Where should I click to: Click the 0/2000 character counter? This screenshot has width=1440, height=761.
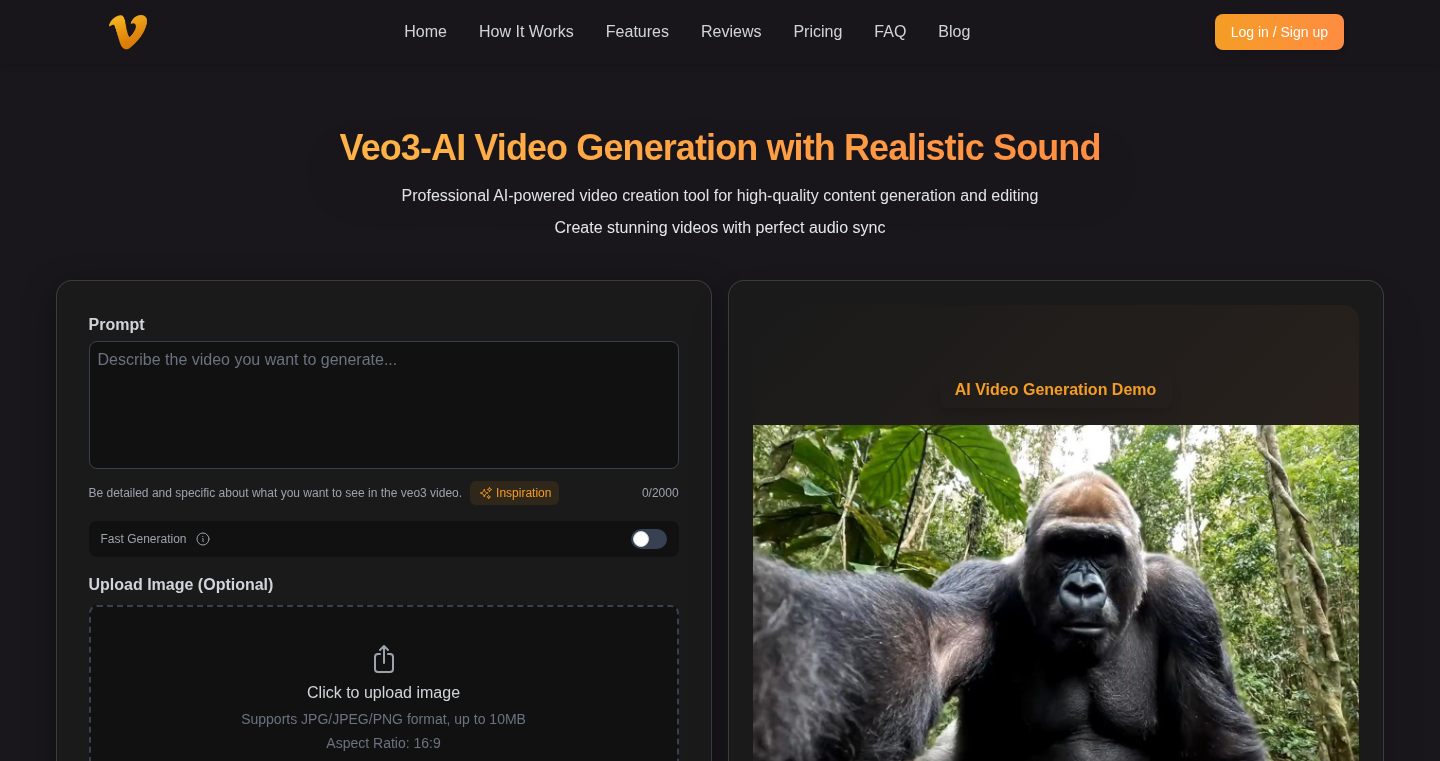(x=660, y=493)
